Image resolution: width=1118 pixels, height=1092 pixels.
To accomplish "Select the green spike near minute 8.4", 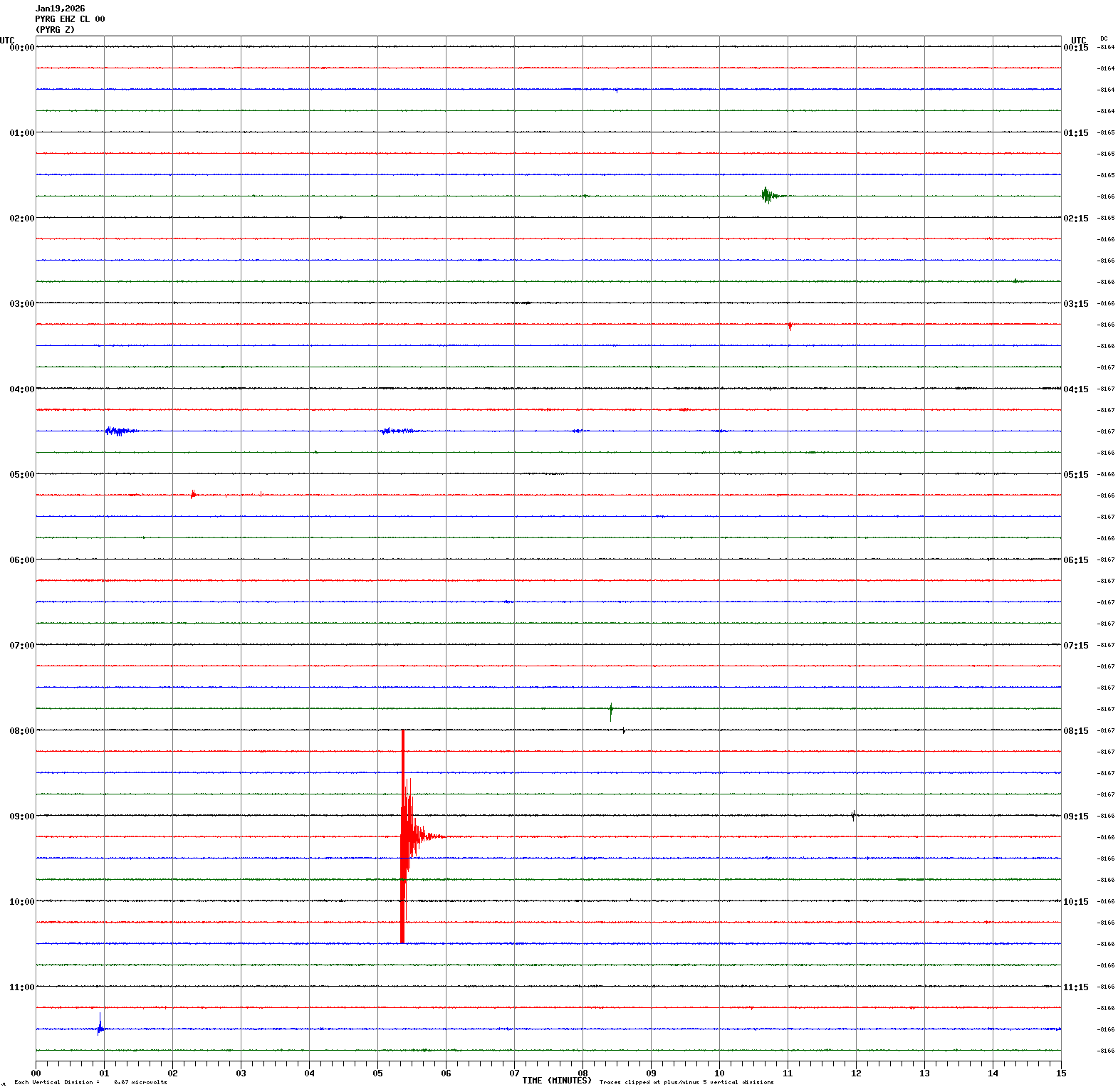I will [x=611, y=710].
